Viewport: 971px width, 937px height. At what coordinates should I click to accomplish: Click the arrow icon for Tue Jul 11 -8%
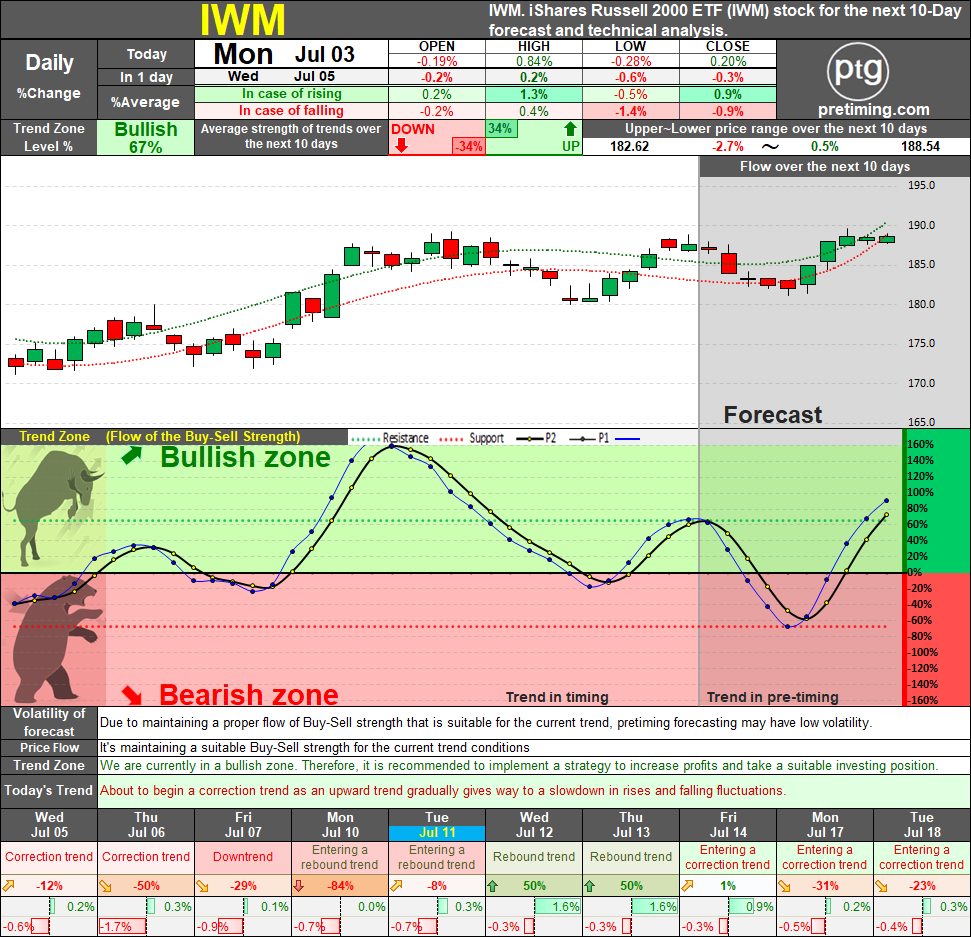click(396, 886)
